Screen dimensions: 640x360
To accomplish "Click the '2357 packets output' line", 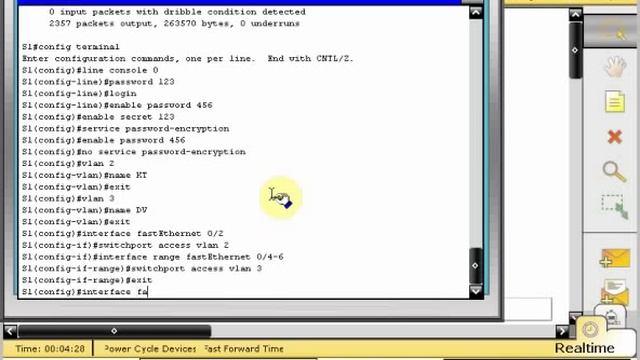I will (174, 24).
